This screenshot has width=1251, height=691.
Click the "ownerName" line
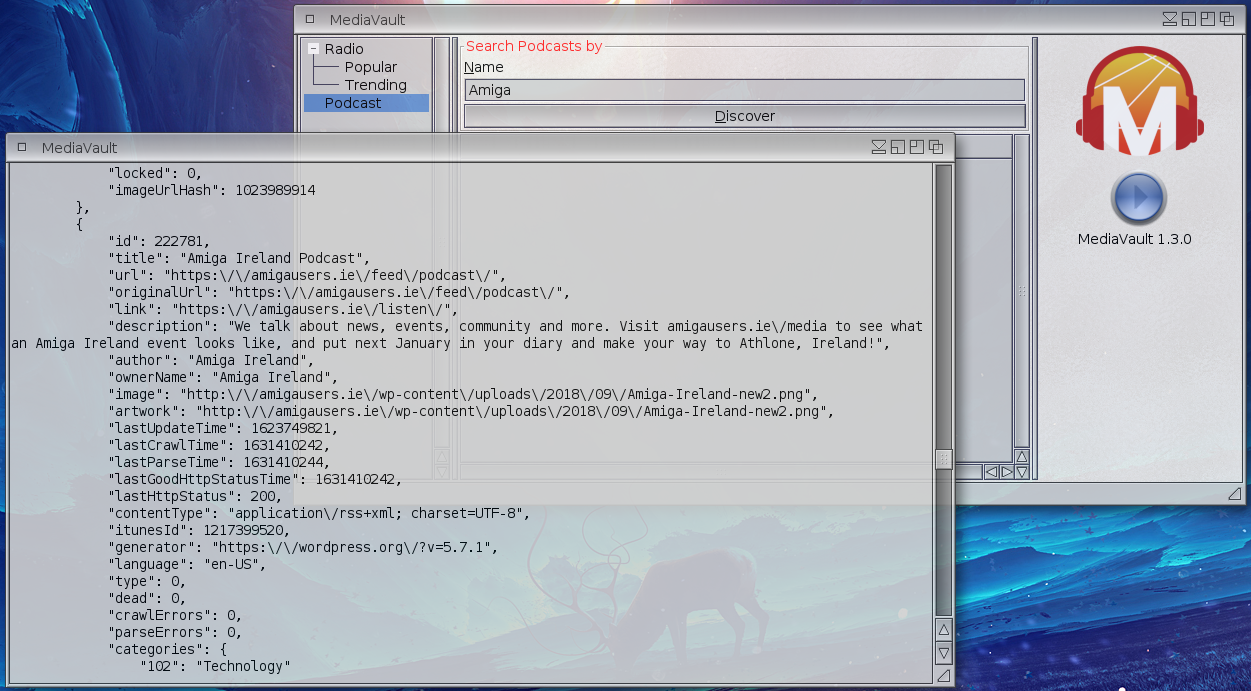tap(222, 377)
